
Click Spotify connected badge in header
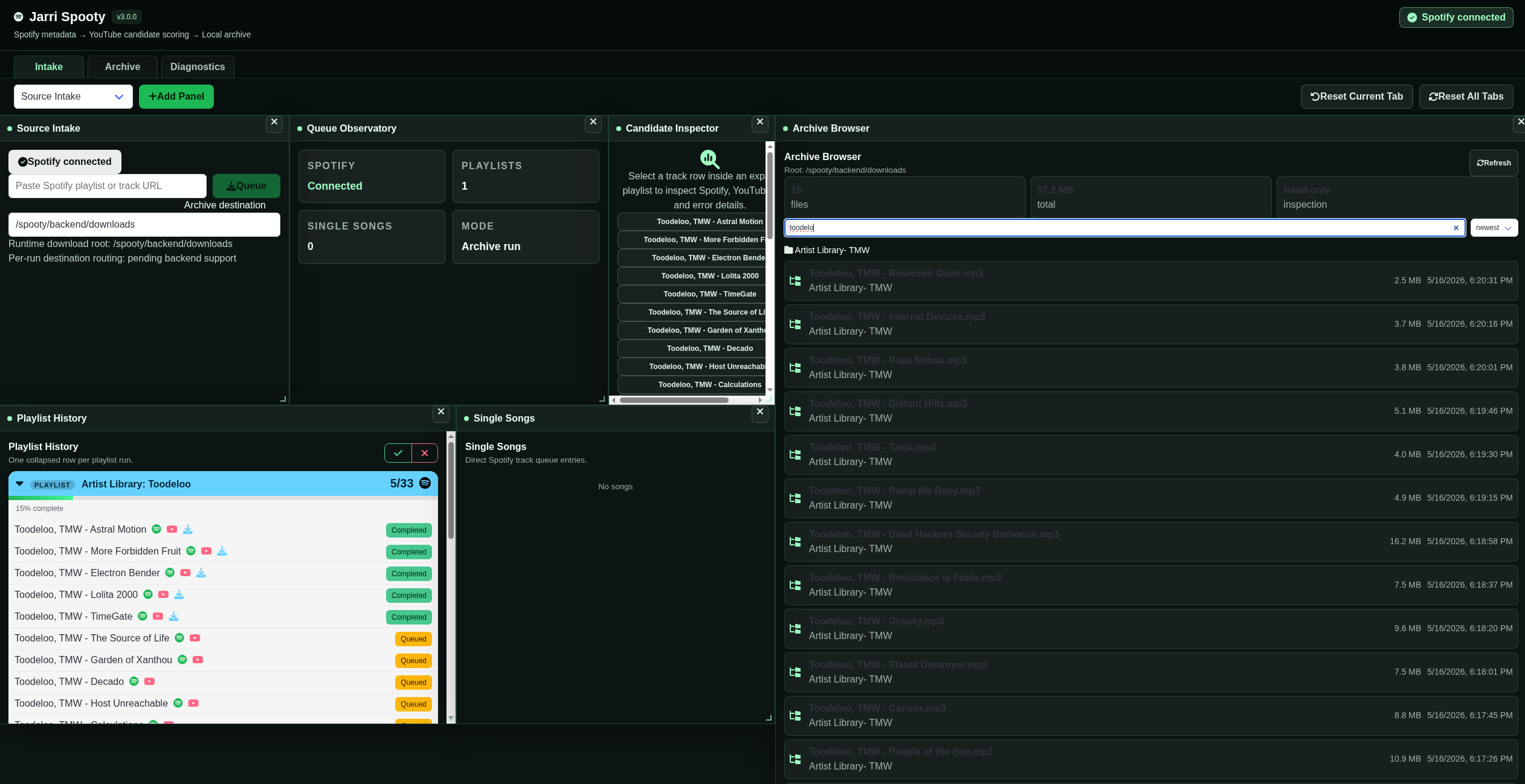point(1456,18)
